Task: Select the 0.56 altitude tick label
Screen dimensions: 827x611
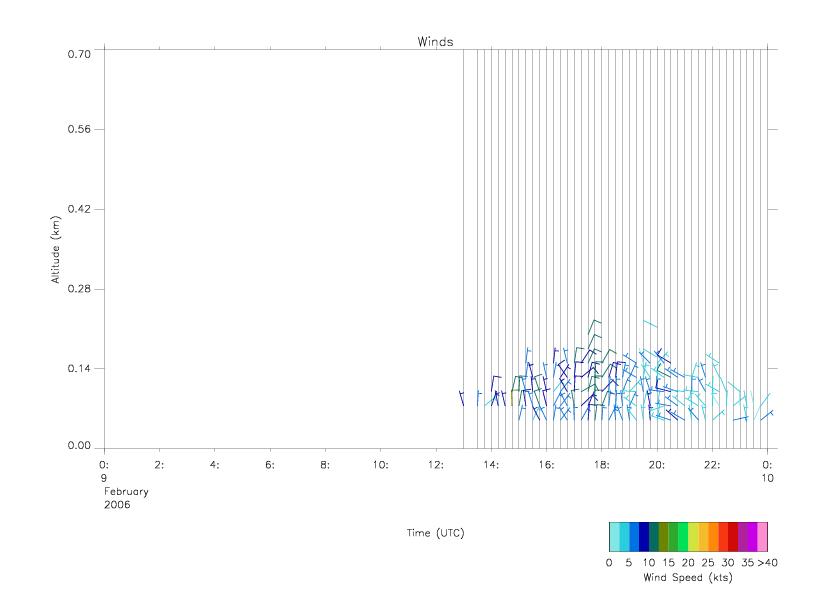Action: click(x=79, y=129)
